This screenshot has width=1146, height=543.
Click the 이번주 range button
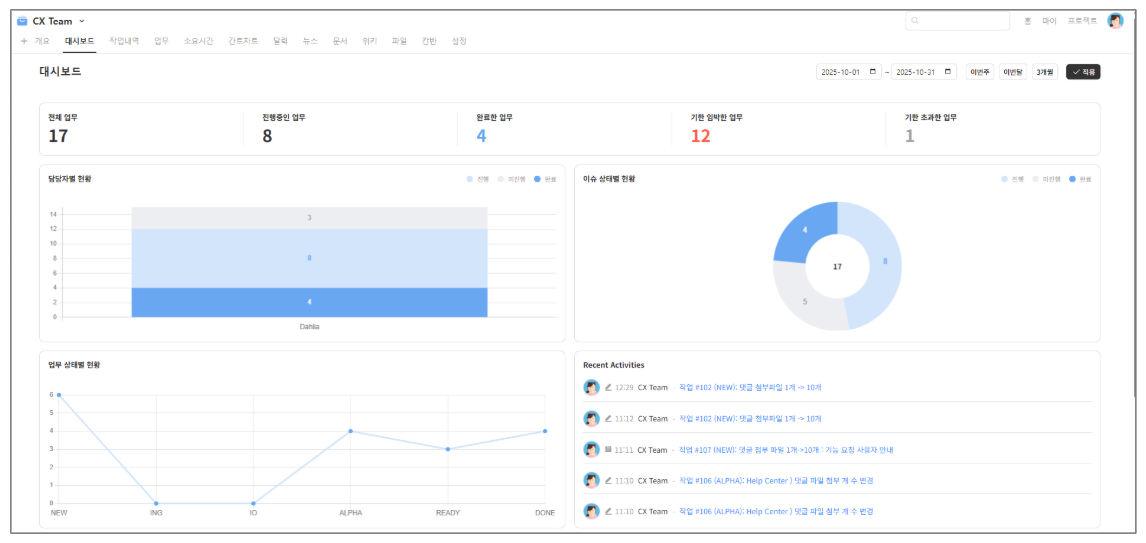[980, 72]
